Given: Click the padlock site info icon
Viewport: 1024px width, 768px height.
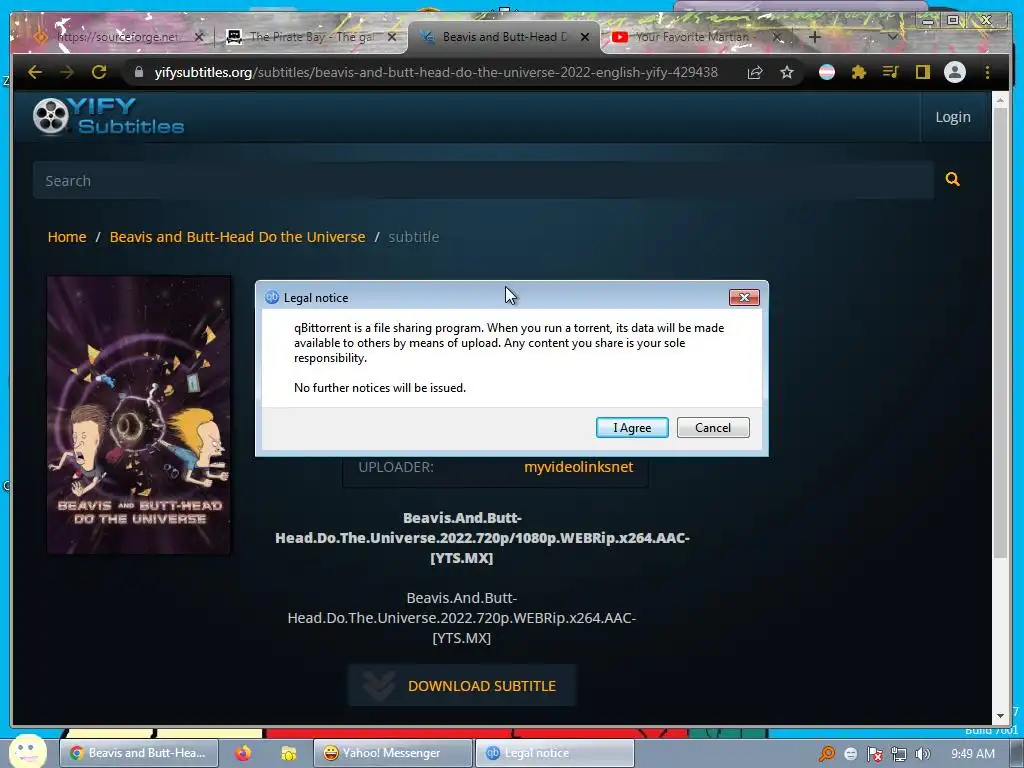Looking at the screenshot, I should point(138,72).
